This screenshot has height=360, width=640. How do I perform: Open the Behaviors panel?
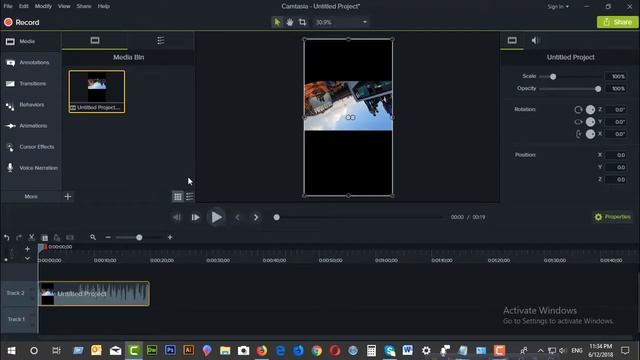[31, 105]
